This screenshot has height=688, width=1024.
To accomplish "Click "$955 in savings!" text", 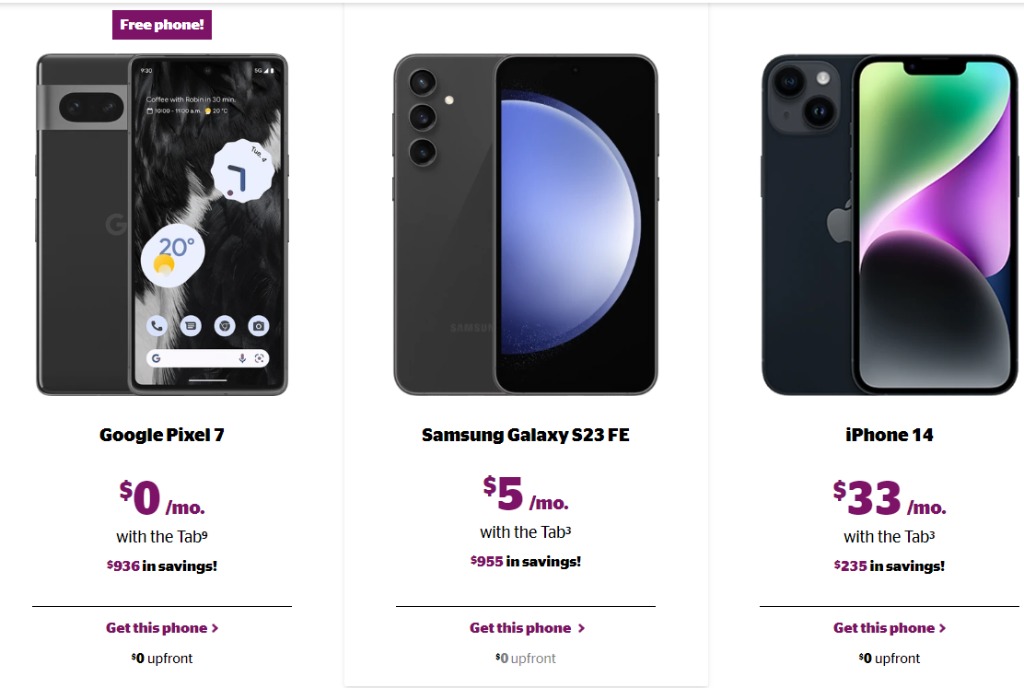I will (526, 561).
